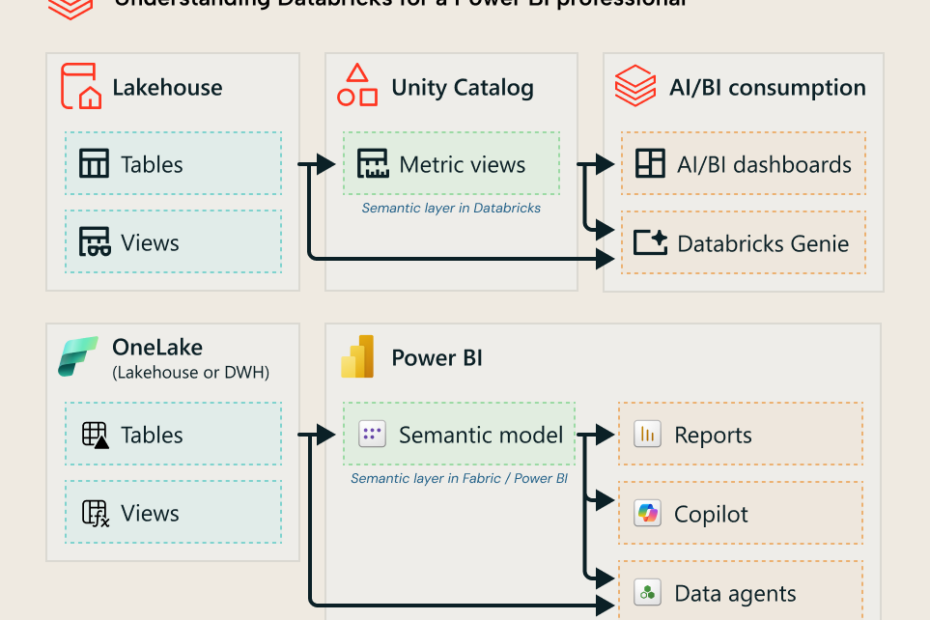Click the '(Lakehouse or DWH)' subtitle text
The width and height of the screenshot is (930, 620).
coord(191,373)
